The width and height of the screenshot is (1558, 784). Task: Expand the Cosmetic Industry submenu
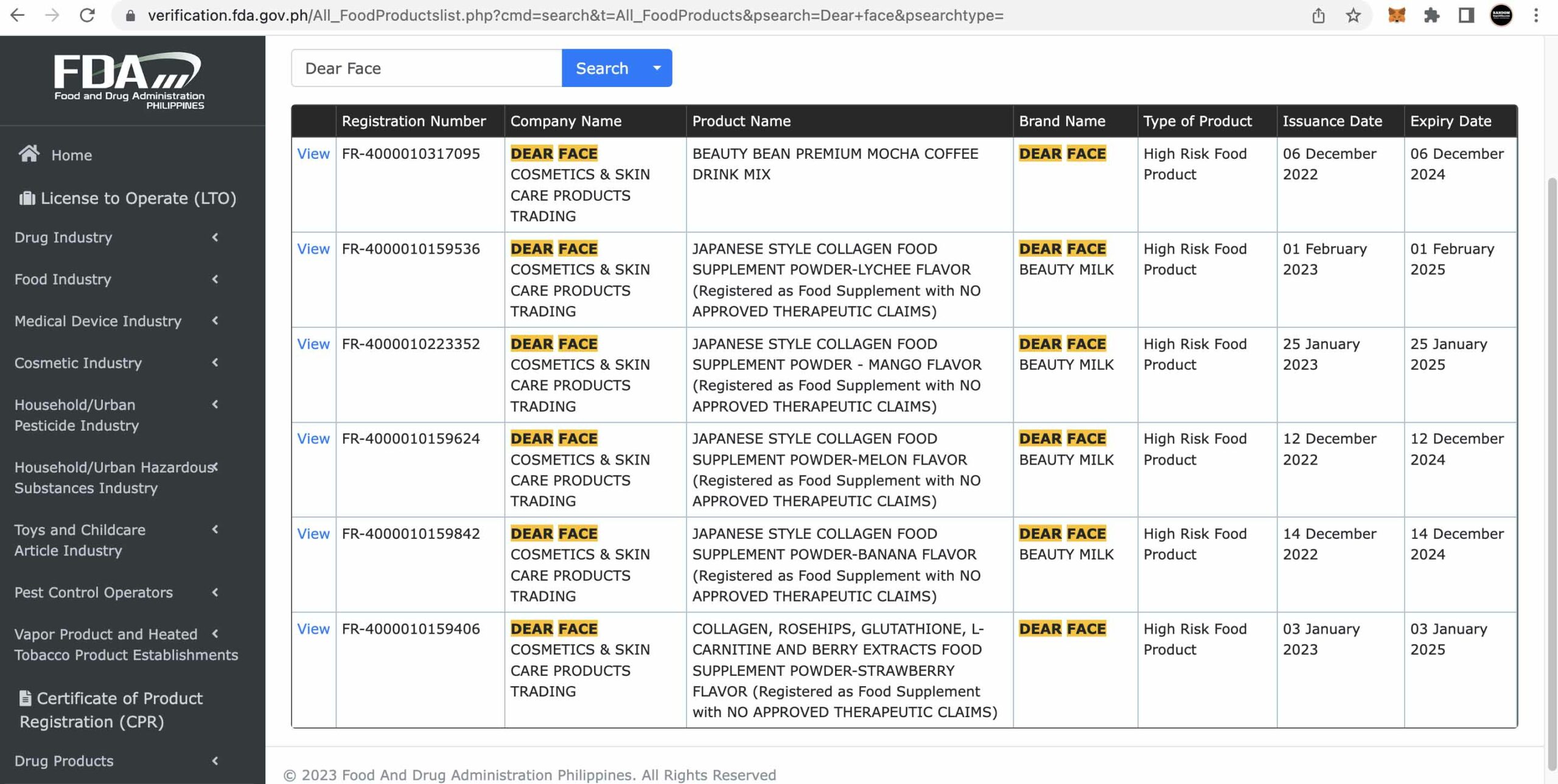click(x=114, y=363)
